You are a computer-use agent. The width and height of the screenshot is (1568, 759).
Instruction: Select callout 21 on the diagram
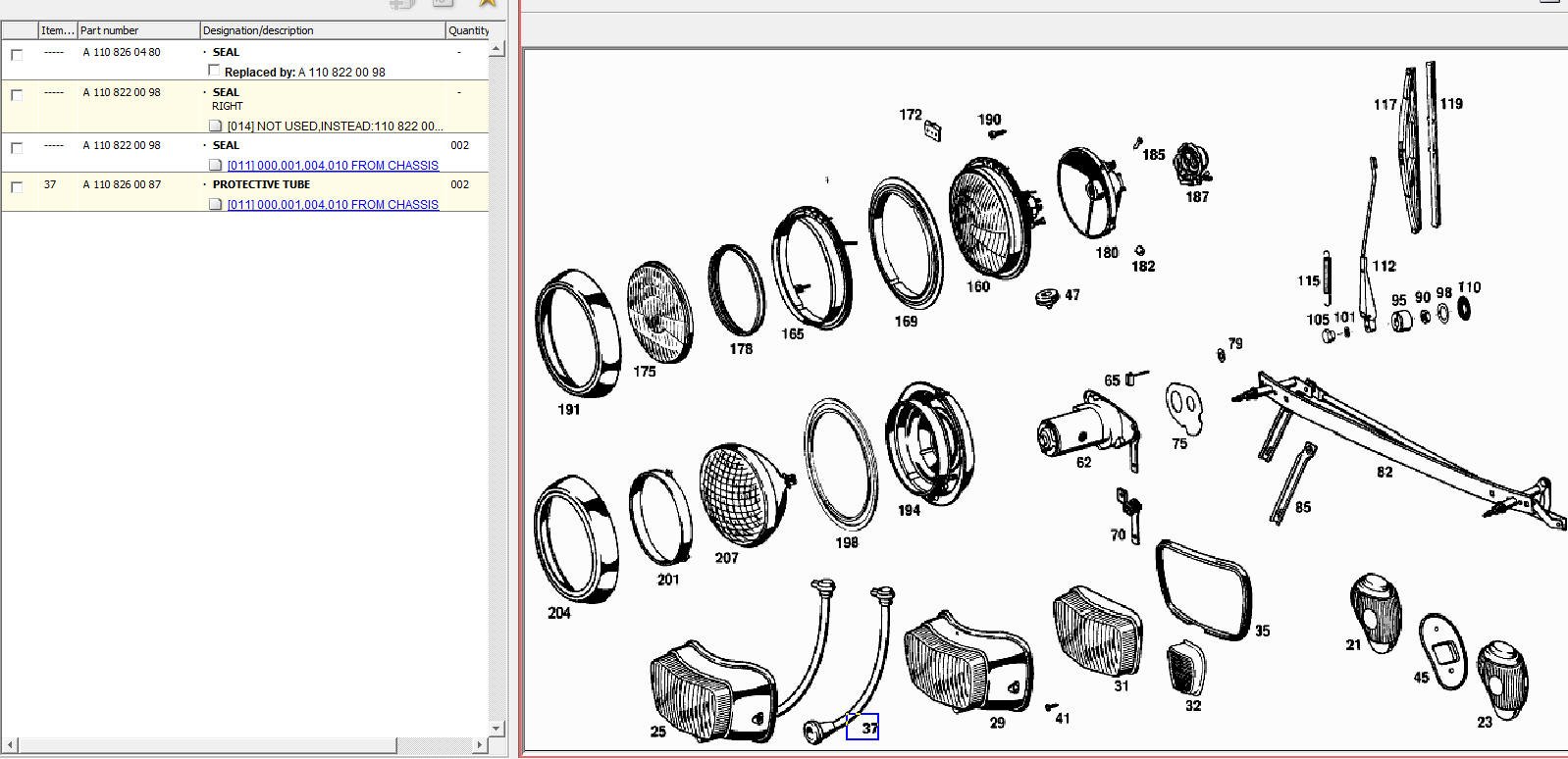click(x=1354, y=644)
